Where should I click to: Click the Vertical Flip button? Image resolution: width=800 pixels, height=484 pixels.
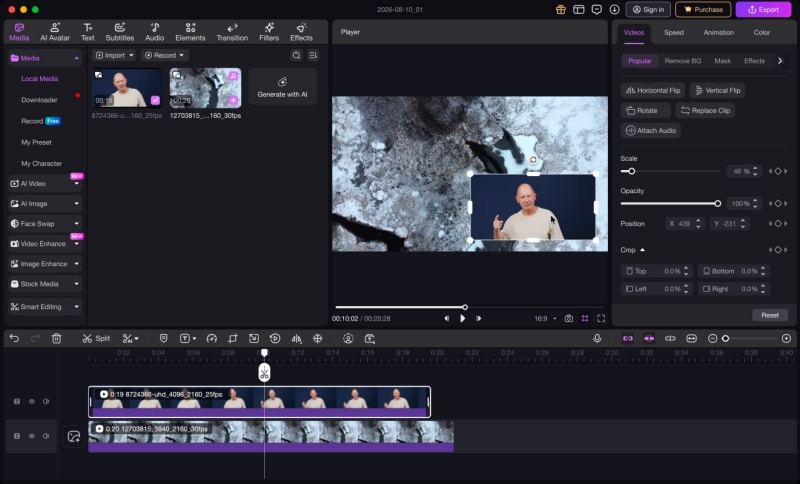(717, 90)
